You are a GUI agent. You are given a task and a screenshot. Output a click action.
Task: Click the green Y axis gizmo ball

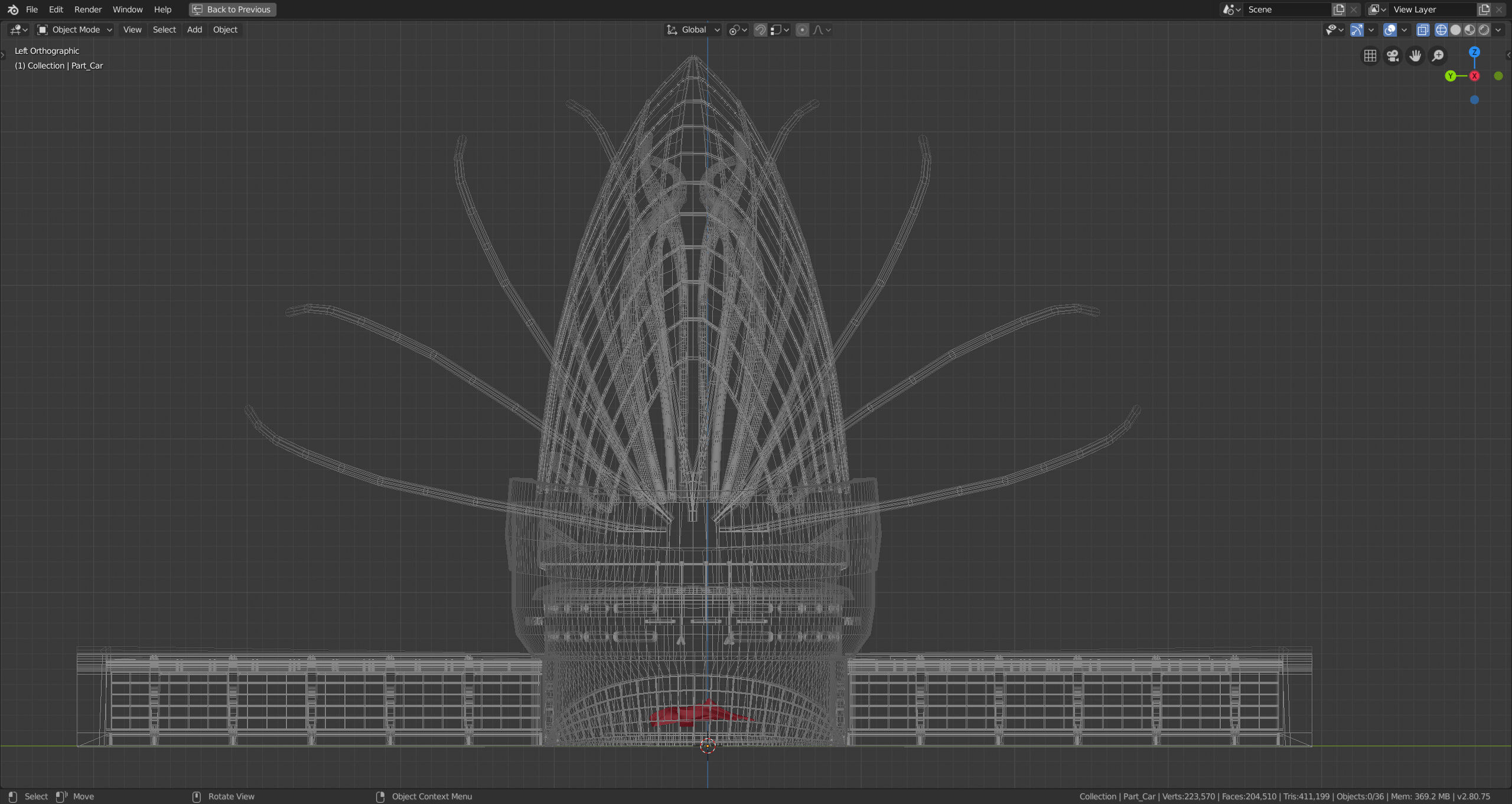1450,76
